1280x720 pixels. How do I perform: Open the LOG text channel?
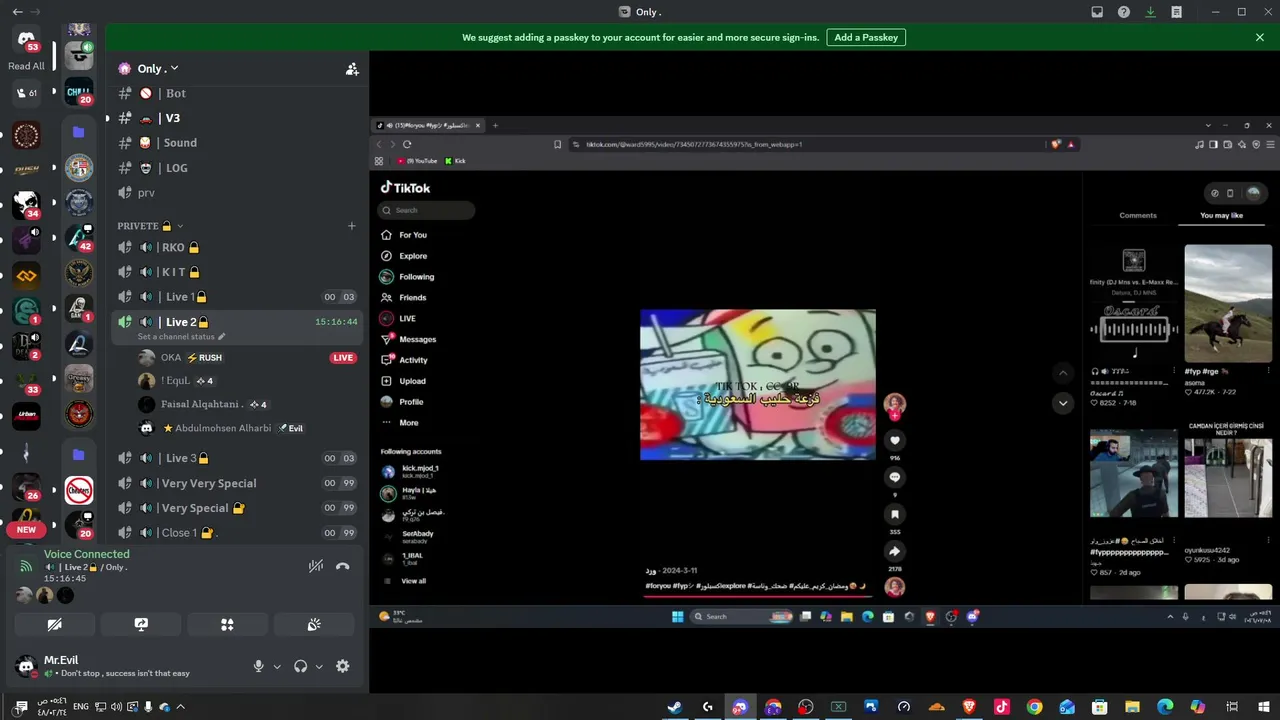pos(236,168)
